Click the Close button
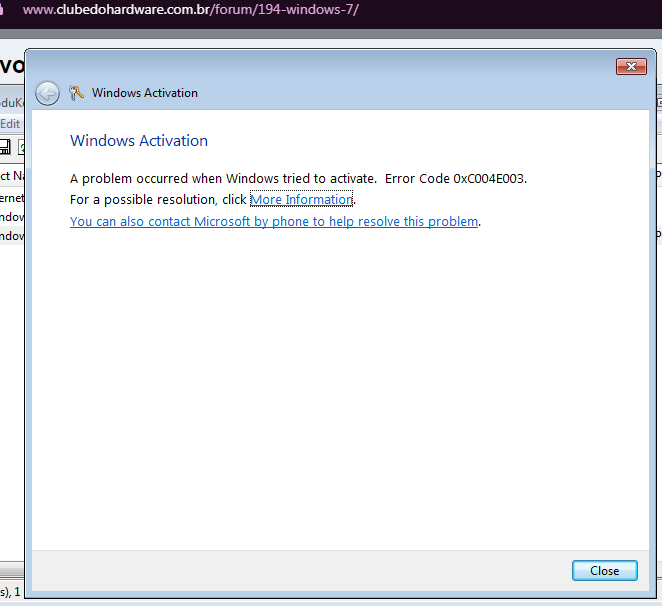 [605, 571]
